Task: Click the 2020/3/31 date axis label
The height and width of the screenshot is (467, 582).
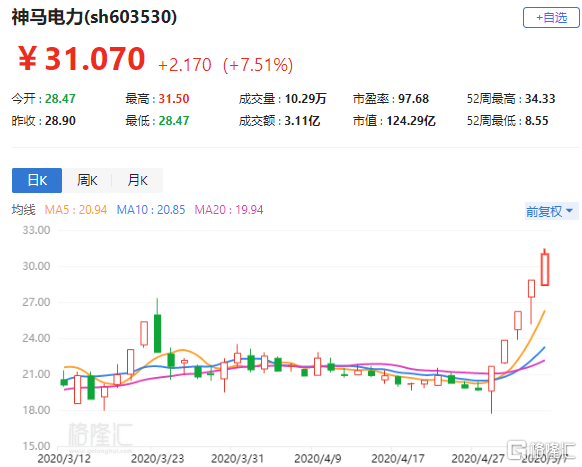Action: 237,458
